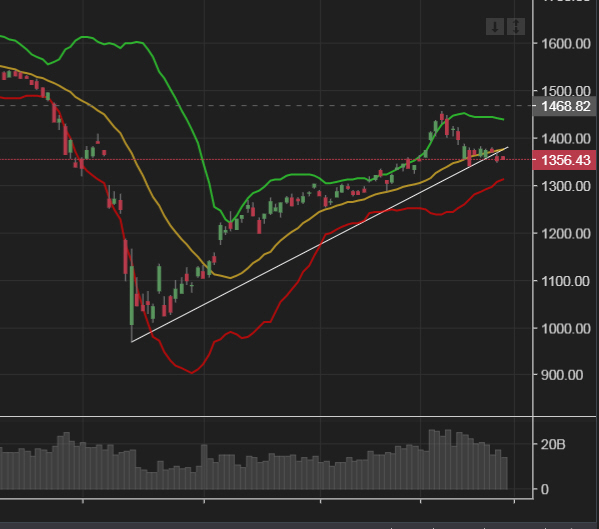Click the 1100.00 price axis label
Viewport: 599px width, 529px height.
[566, 281]
